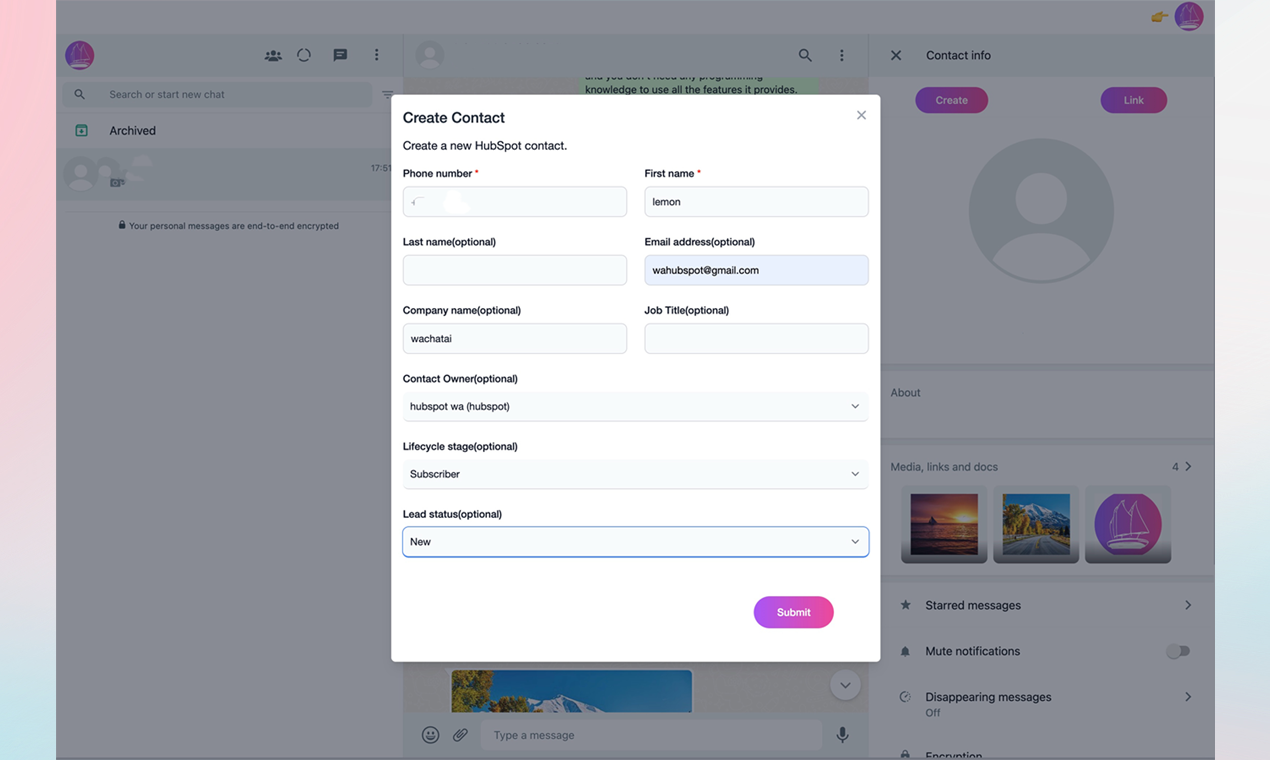Open the sailboat logo media thumbnail
The height and width of the screenshot is (760, 1270).
[x=1128, y=524]
